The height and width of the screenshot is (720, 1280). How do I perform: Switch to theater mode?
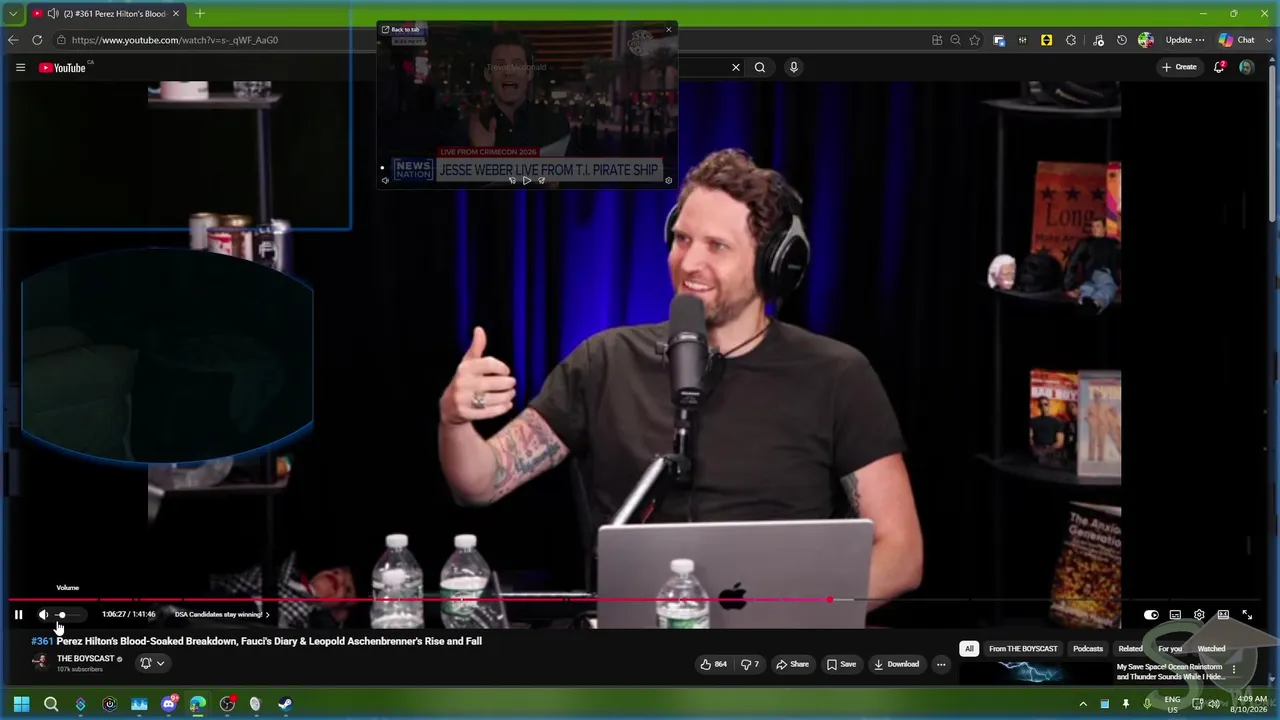coord(1223,615)
